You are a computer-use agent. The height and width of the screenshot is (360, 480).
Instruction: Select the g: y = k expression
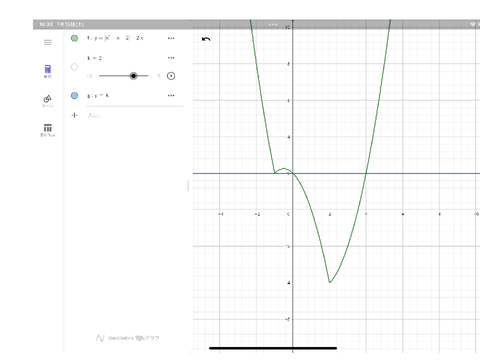tap(98, 96)
